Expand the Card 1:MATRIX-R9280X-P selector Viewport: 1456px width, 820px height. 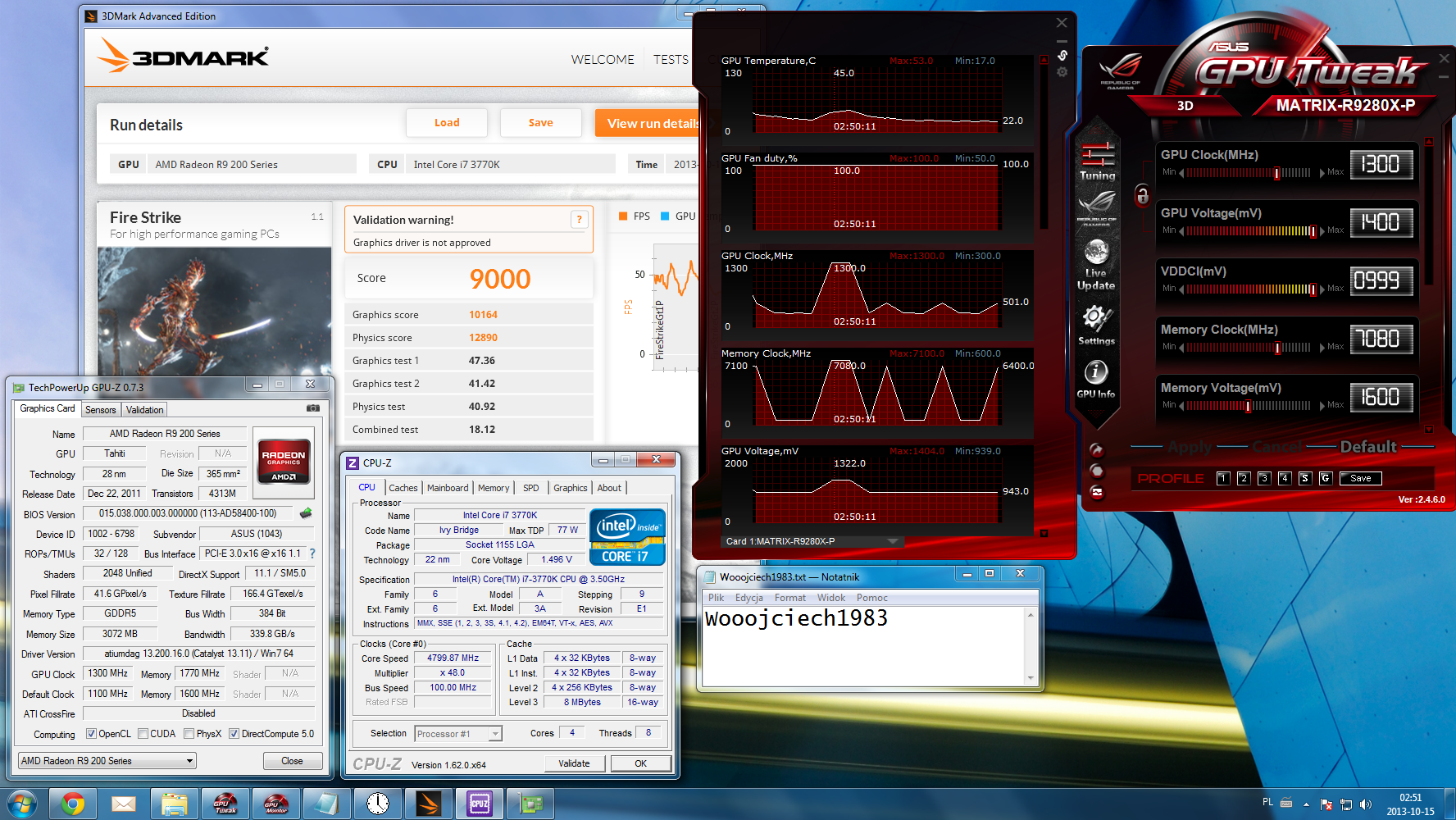893,541
